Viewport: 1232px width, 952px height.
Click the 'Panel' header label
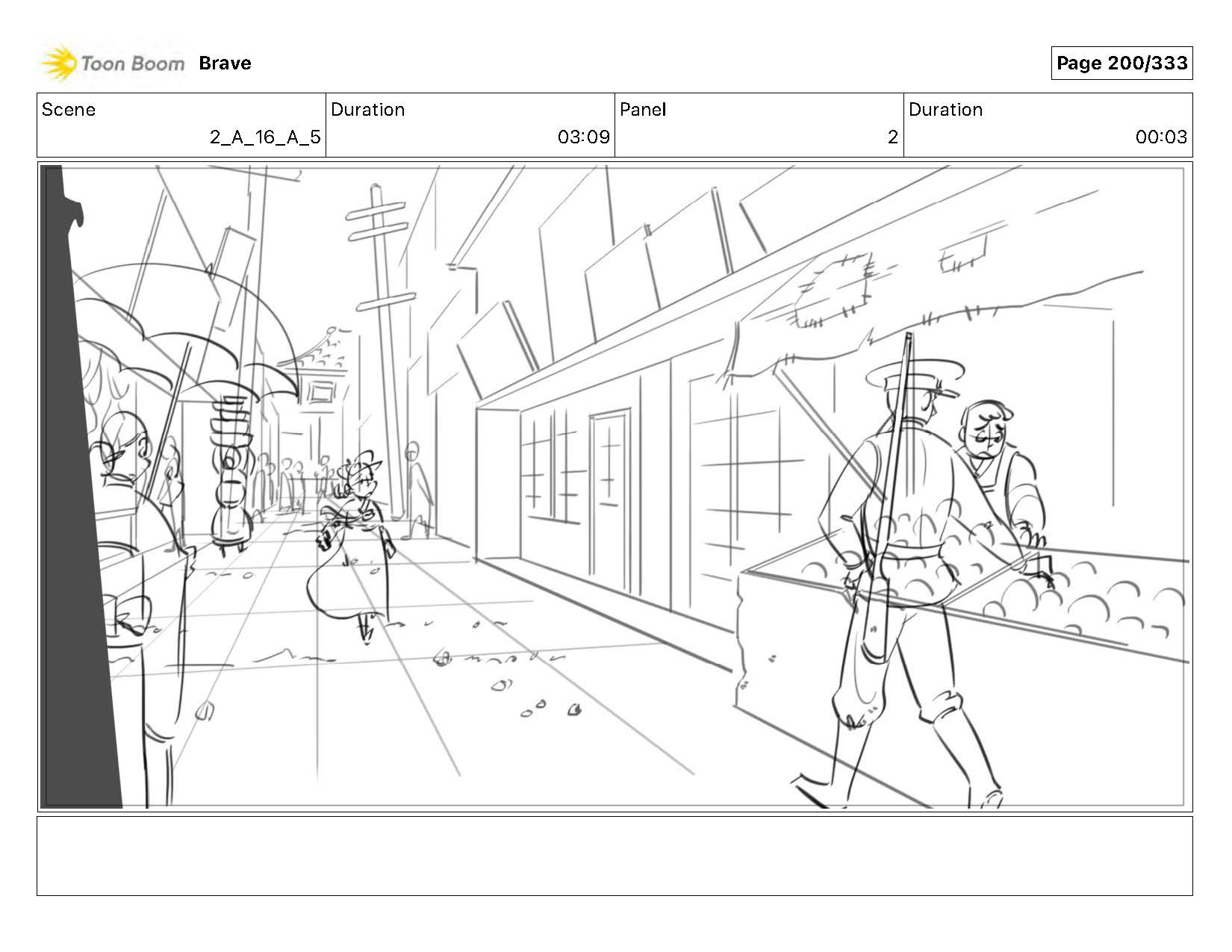click(x=643, y=110)
